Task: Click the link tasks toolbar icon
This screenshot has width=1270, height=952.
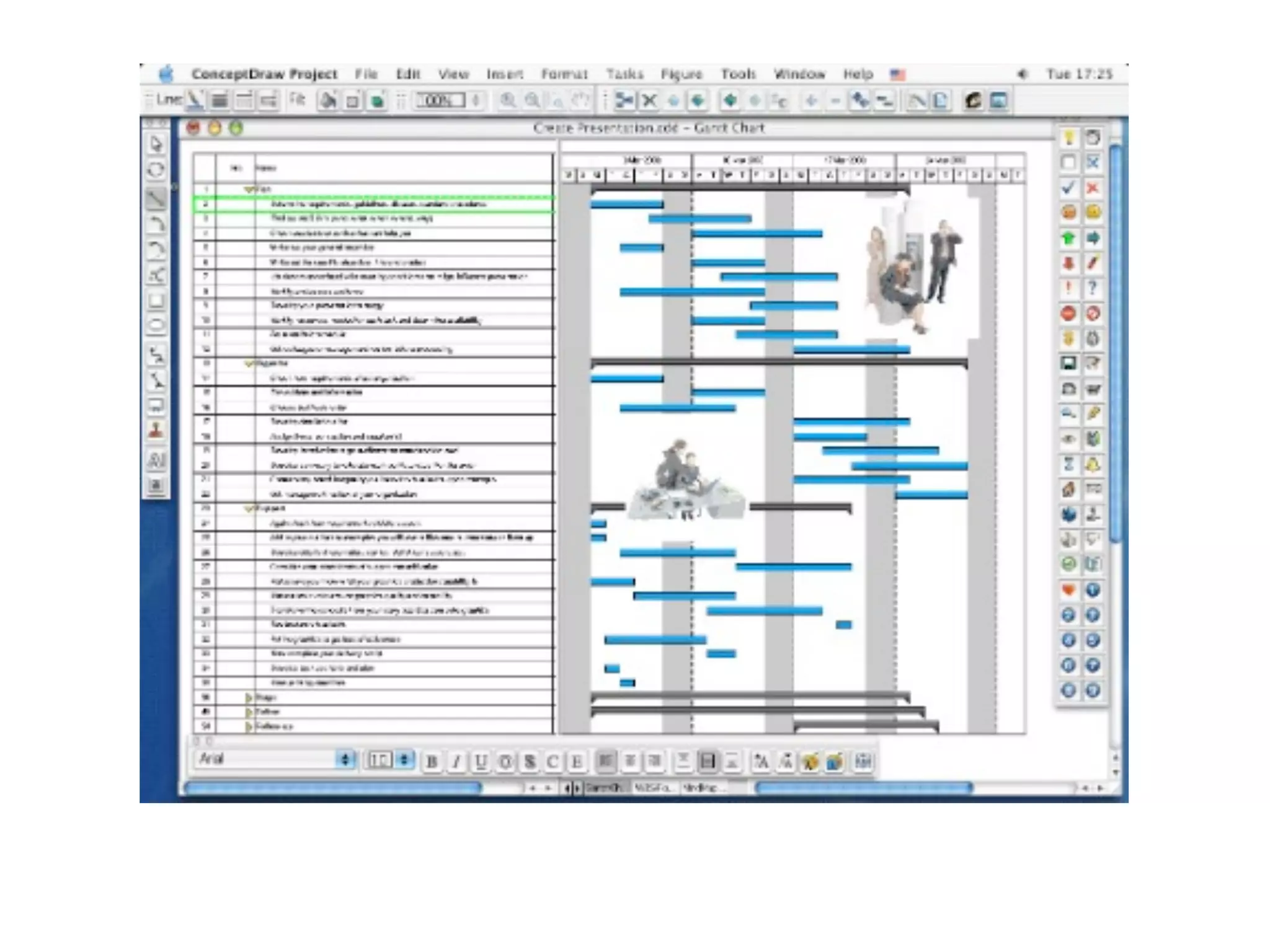Action: [859, 100]
